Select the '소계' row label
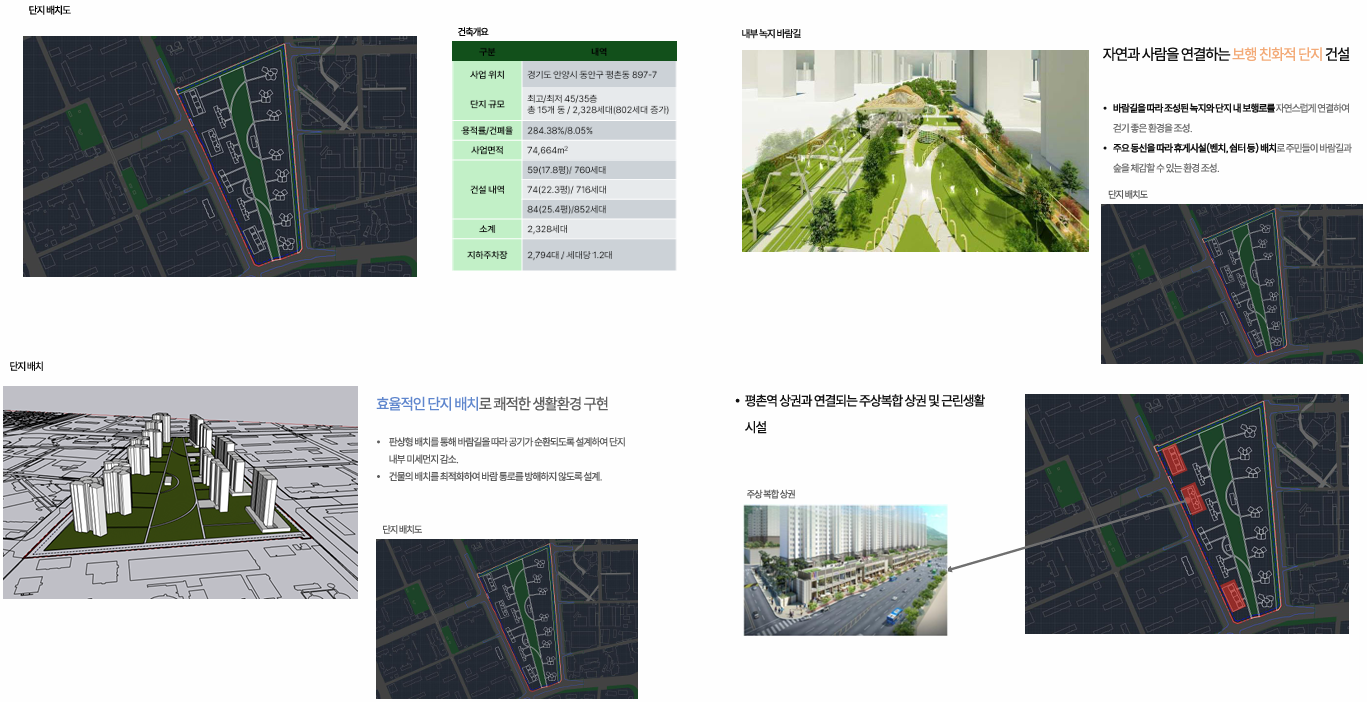The image size is (1367, 702). (487, 229)
